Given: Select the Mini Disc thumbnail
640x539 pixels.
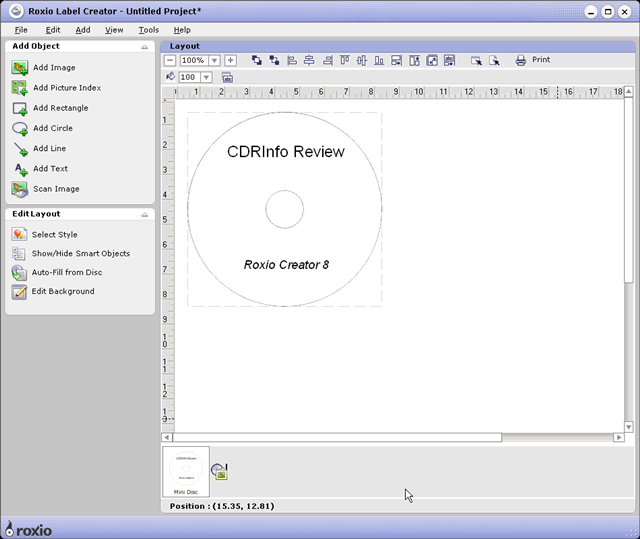Looking at the screenshot, I should click(186, 472).
